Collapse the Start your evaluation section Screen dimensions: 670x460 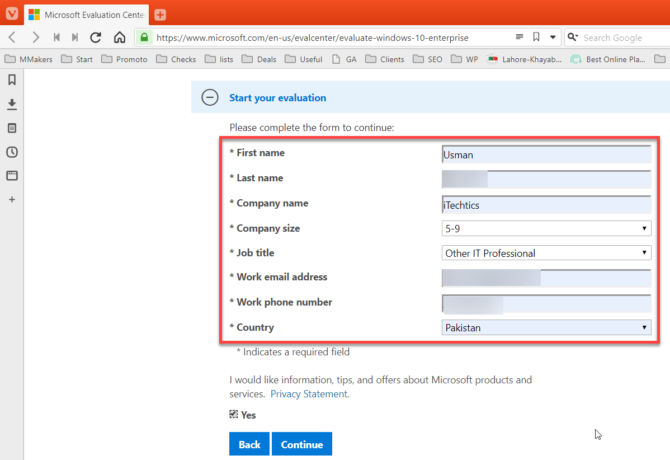click(210, 97)
